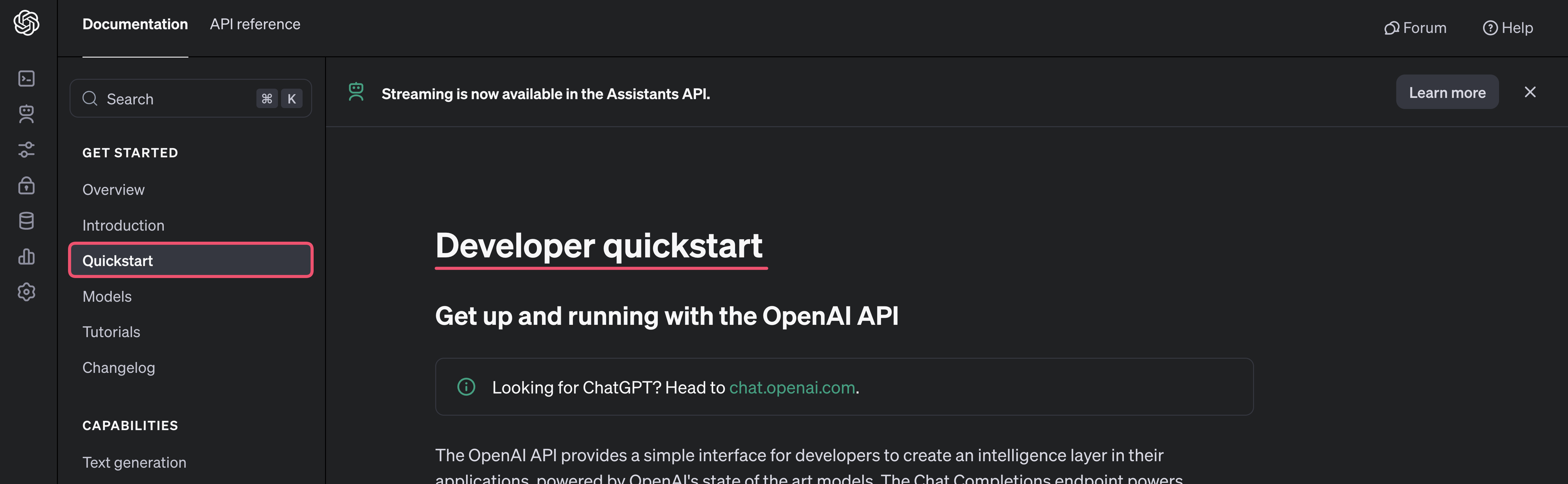The width and height of the screenshot is (1568, 484).
Task: Click the OpenAI logo icon
Action: coord(26,23)
